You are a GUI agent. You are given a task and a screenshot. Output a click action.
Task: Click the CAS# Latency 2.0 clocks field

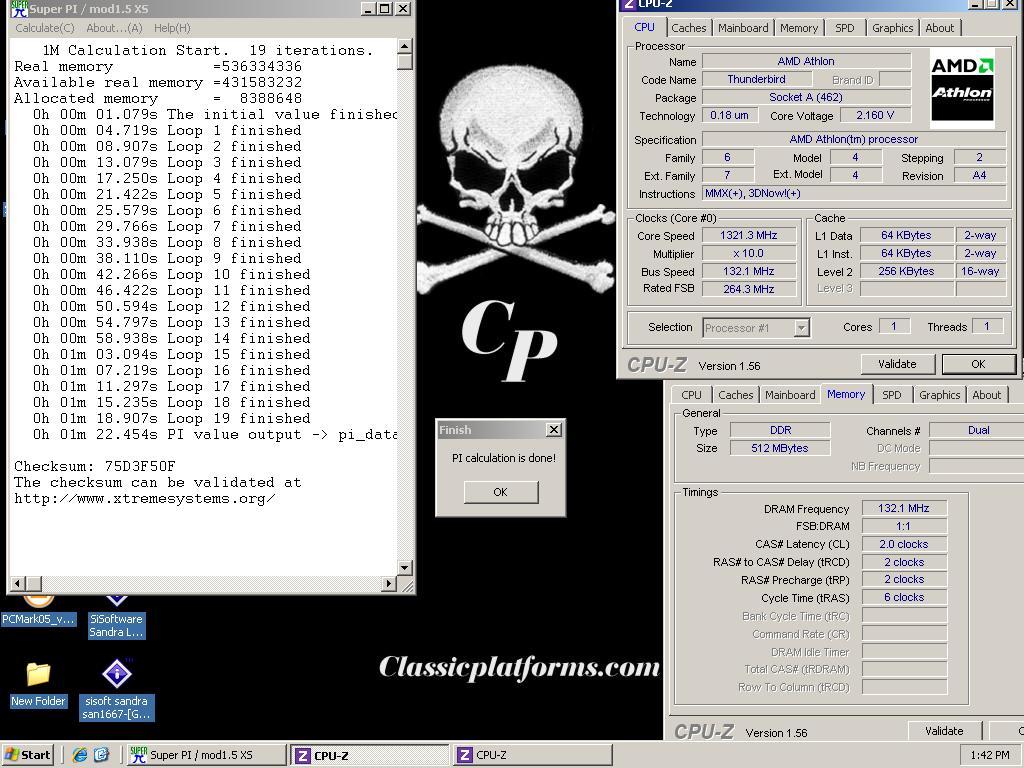(x=904, y=544)
